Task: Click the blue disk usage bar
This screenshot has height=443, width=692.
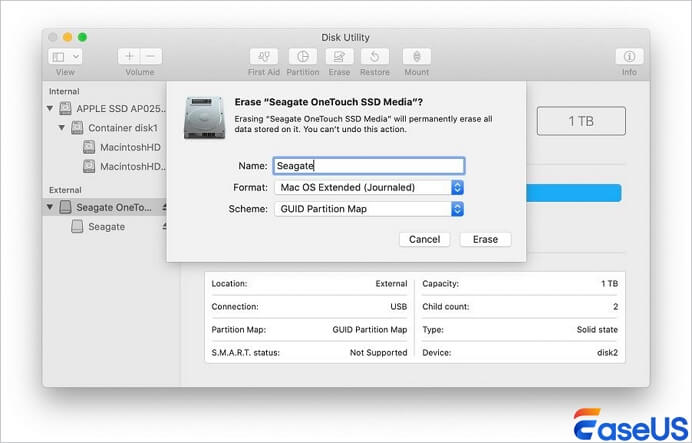Action: click(x=574, y=193)
